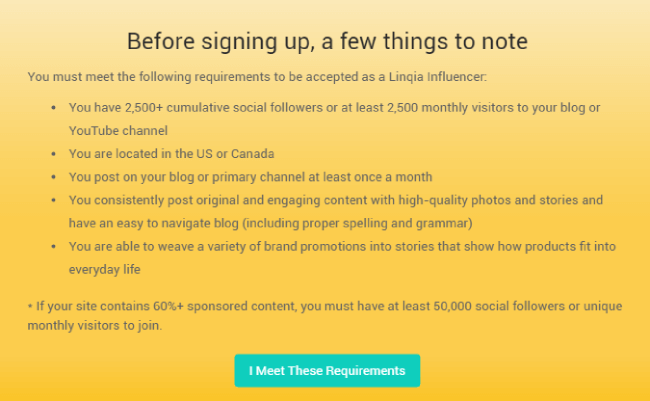Viewport: 650px width, 401px height.
Task: Click the Linqia Influencer requirements intro sentence
Action: (257, 77)
